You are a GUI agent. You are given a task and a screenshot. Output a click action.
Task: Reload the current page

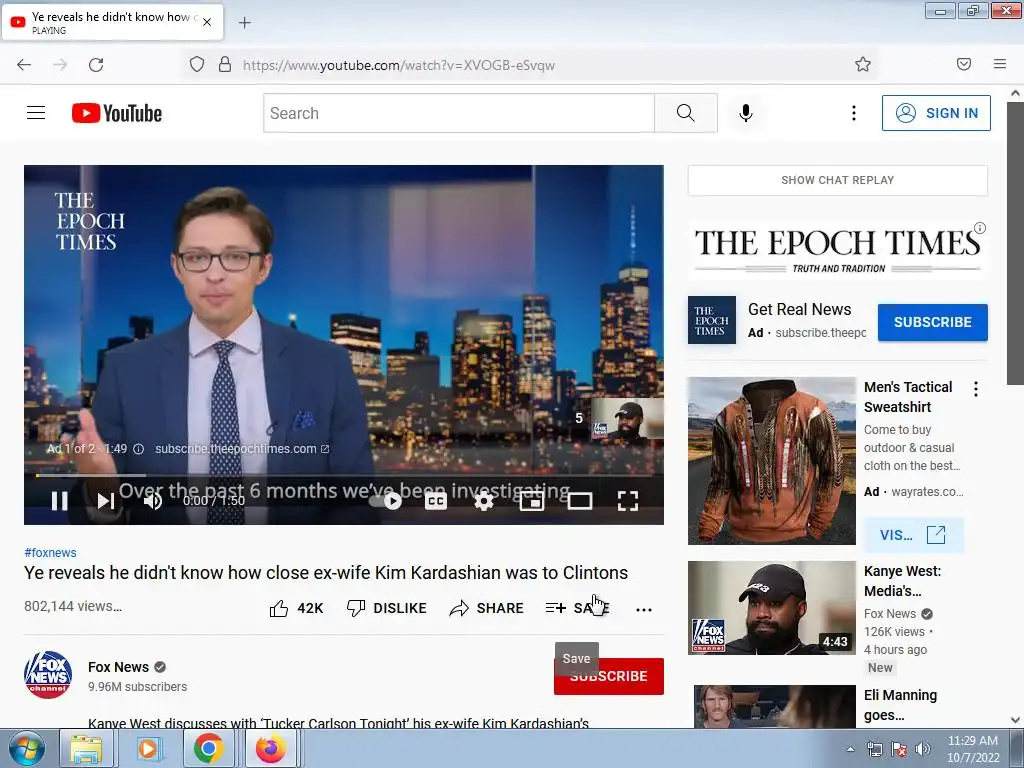point(96,65)
